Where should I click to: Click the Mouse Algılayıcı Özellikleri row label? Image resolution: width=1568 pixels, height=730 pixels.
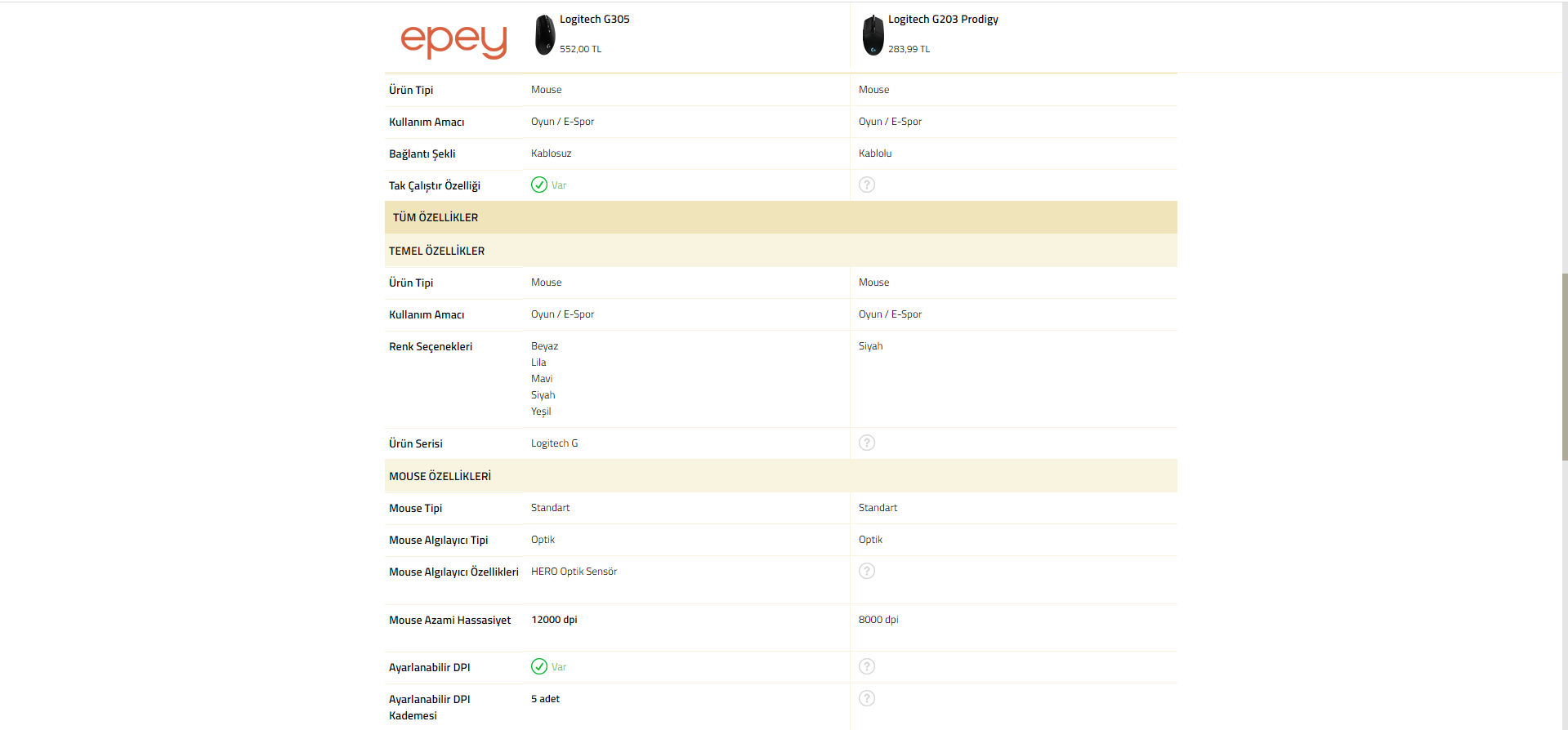pos(454,572)
